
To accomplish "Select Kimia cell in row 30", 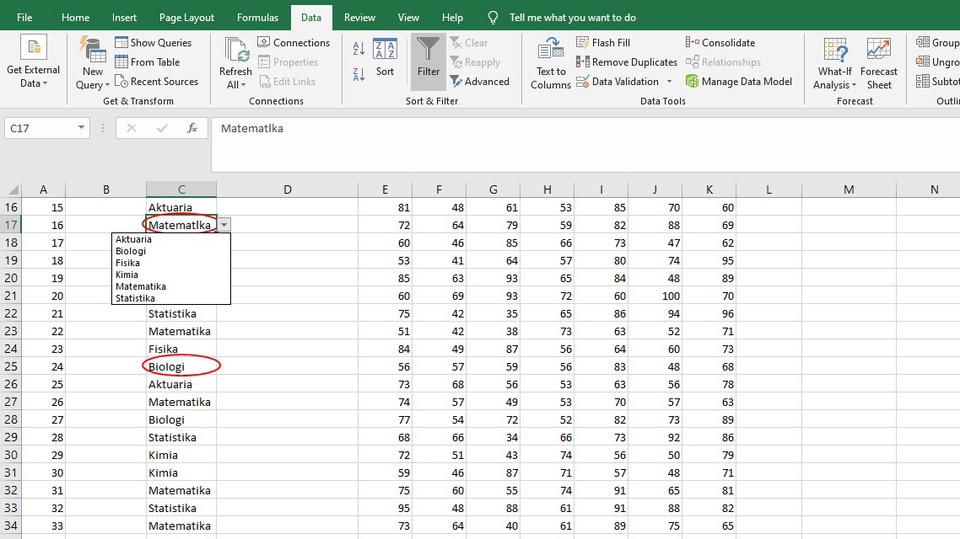I will (x=181, y=455).
